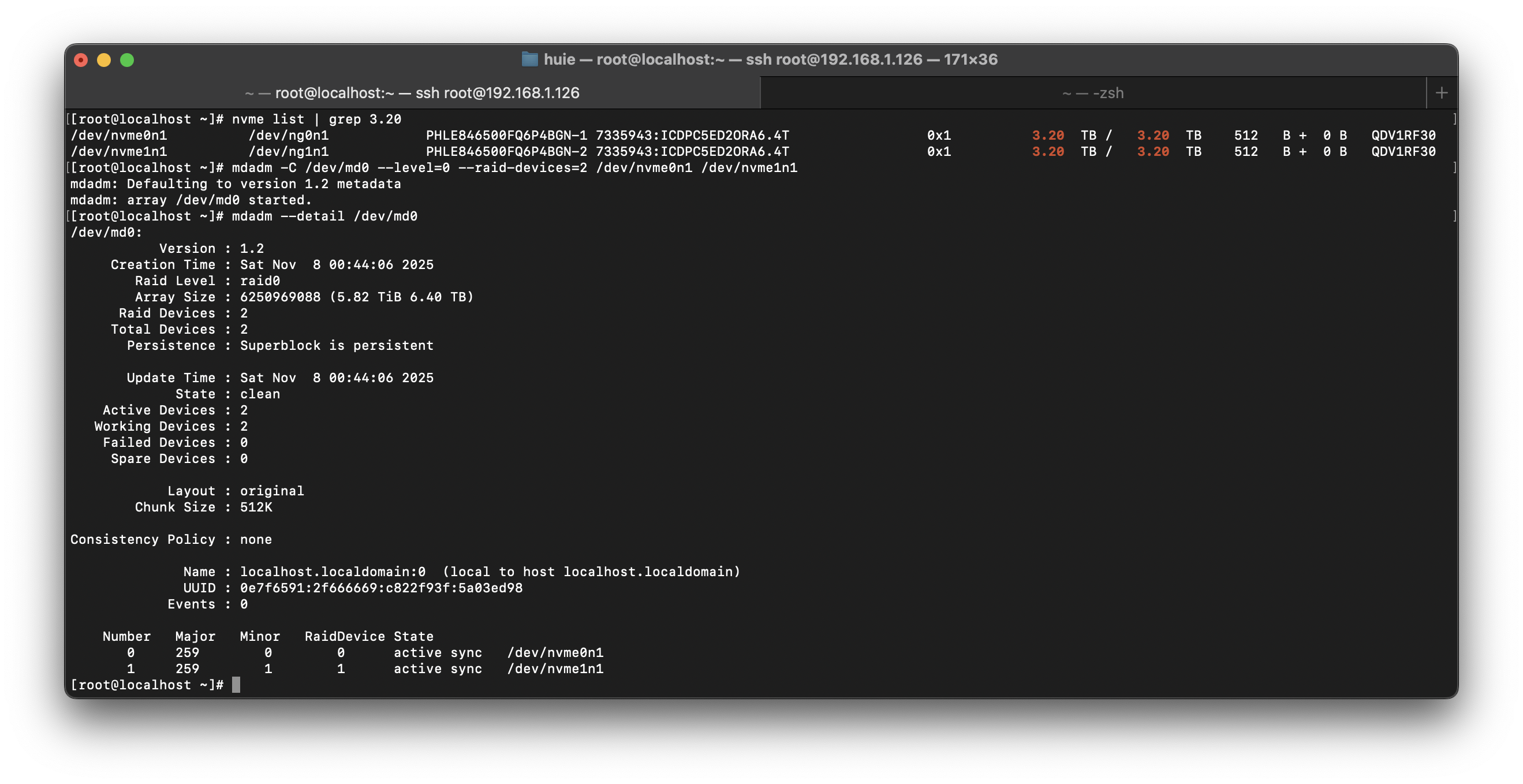Click the mdadm --detail /dev/md0 command
Viewport: 1523px width, 784px height.
pos(324,216)
